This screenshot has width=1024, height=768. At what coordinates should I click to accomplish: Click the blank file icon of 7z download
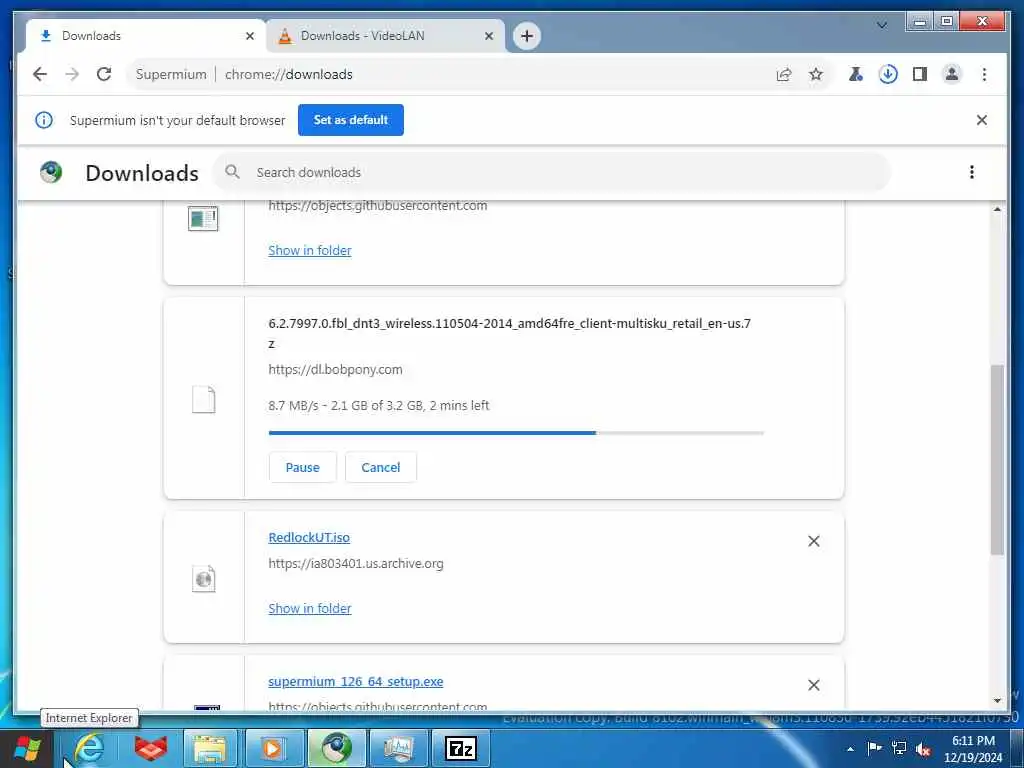[204, 400]
